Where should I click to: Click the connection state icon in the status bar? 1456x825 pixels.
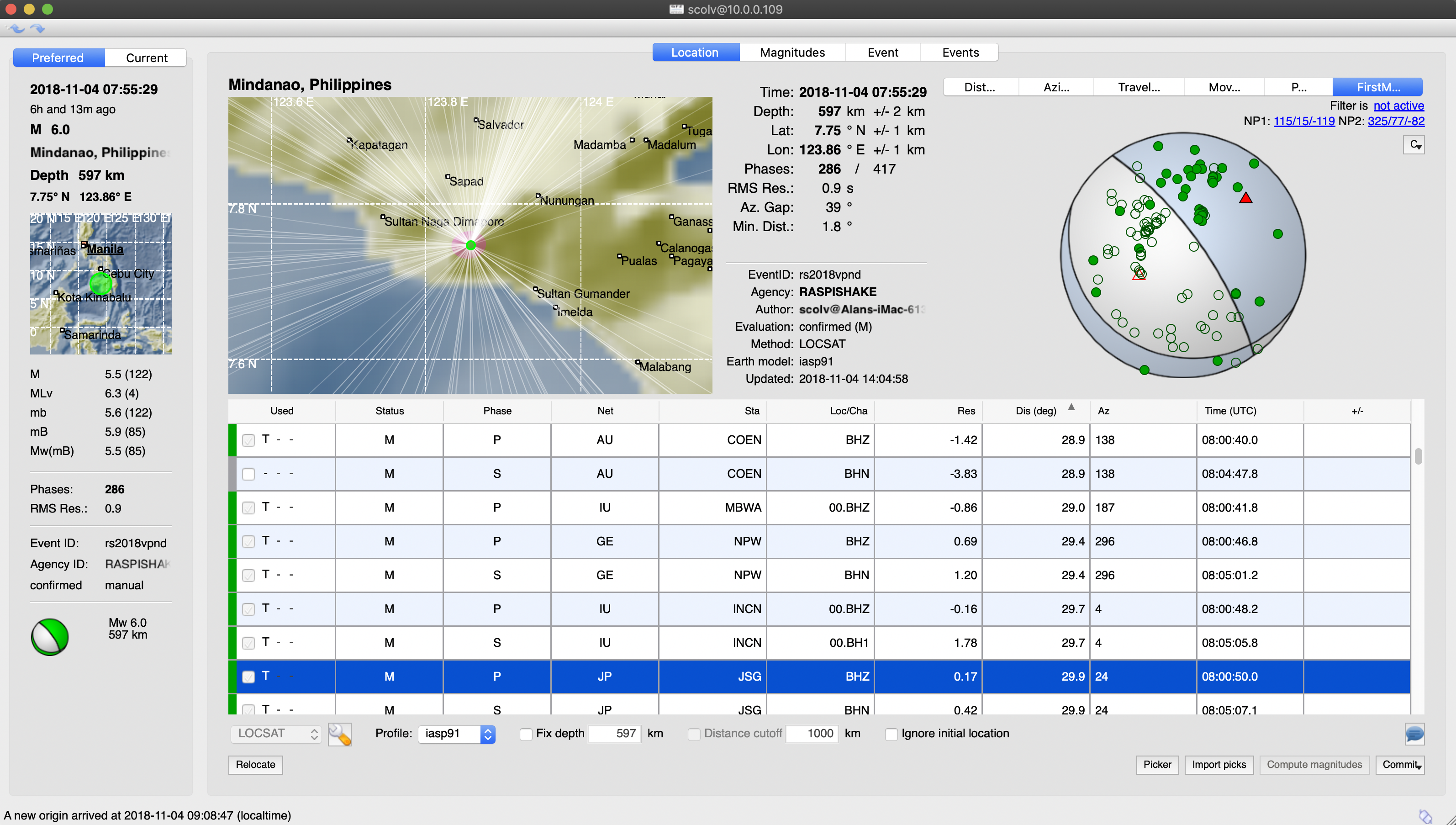pyautogui.click(x=1425, y=816)
